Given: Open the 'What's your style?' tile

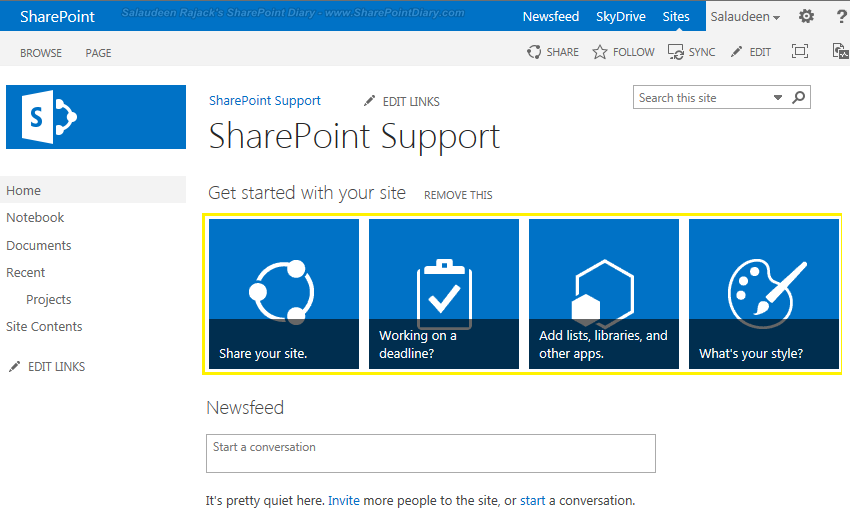Looking at the screenshot, I should (x=764, y=294).
